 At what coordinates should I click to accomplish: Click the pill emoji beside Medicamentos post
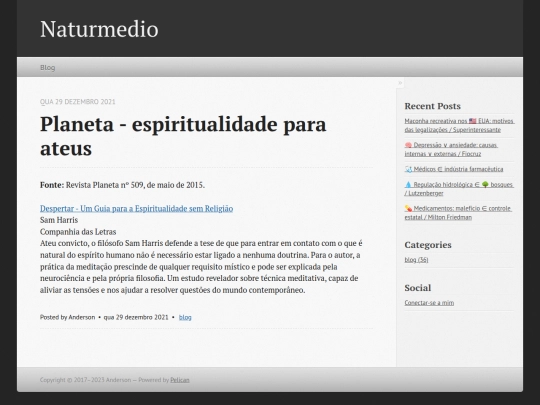408,208
